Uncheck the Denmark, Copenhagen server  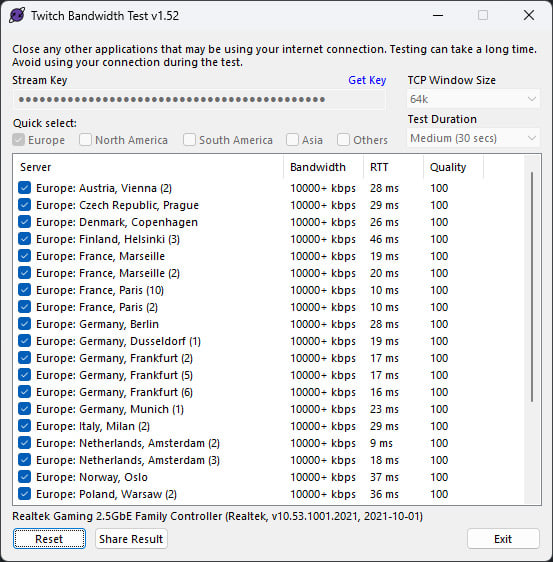pos(24,222)
